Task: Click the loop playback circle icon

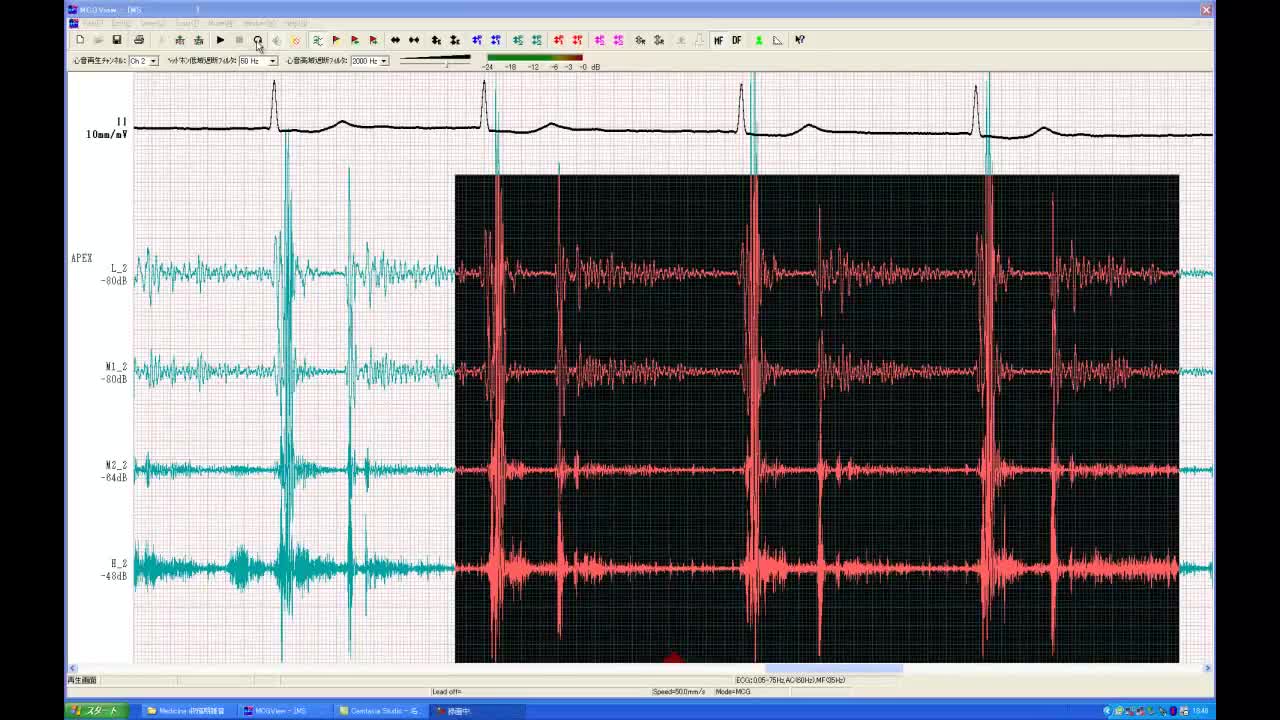Action: (258, 40)
